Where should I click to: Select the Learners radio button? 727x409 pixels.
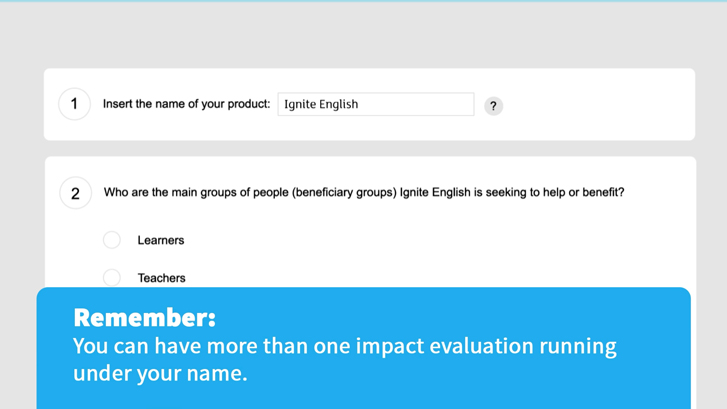coord(112,240)
